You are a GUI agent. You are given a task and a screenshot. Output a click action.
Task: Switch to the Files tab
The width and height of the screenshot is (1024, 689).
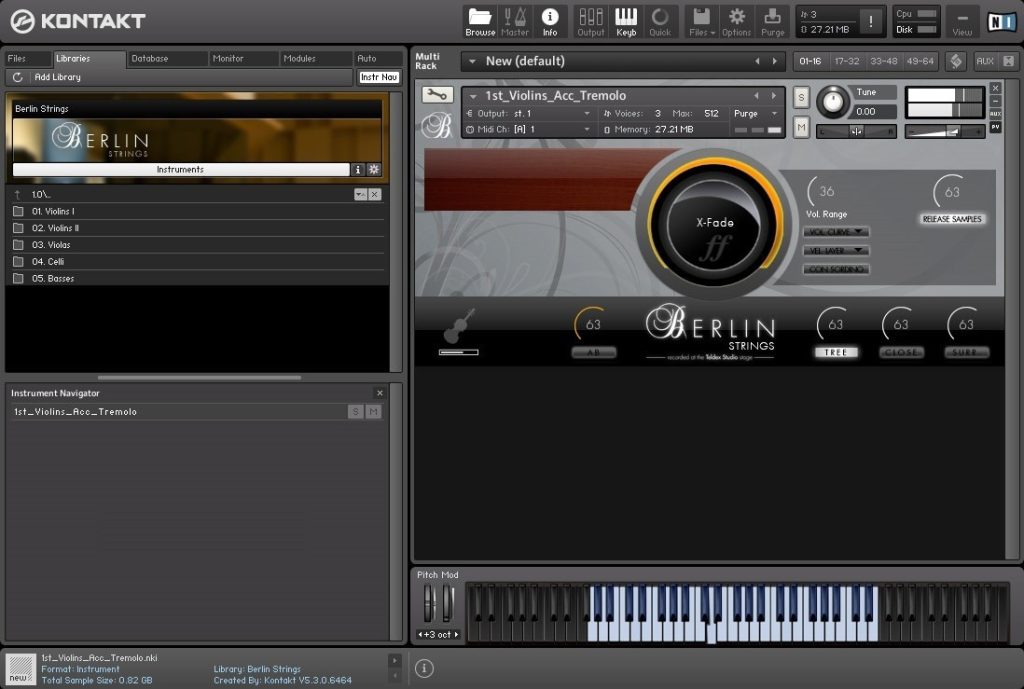click(x=17, y=59)
